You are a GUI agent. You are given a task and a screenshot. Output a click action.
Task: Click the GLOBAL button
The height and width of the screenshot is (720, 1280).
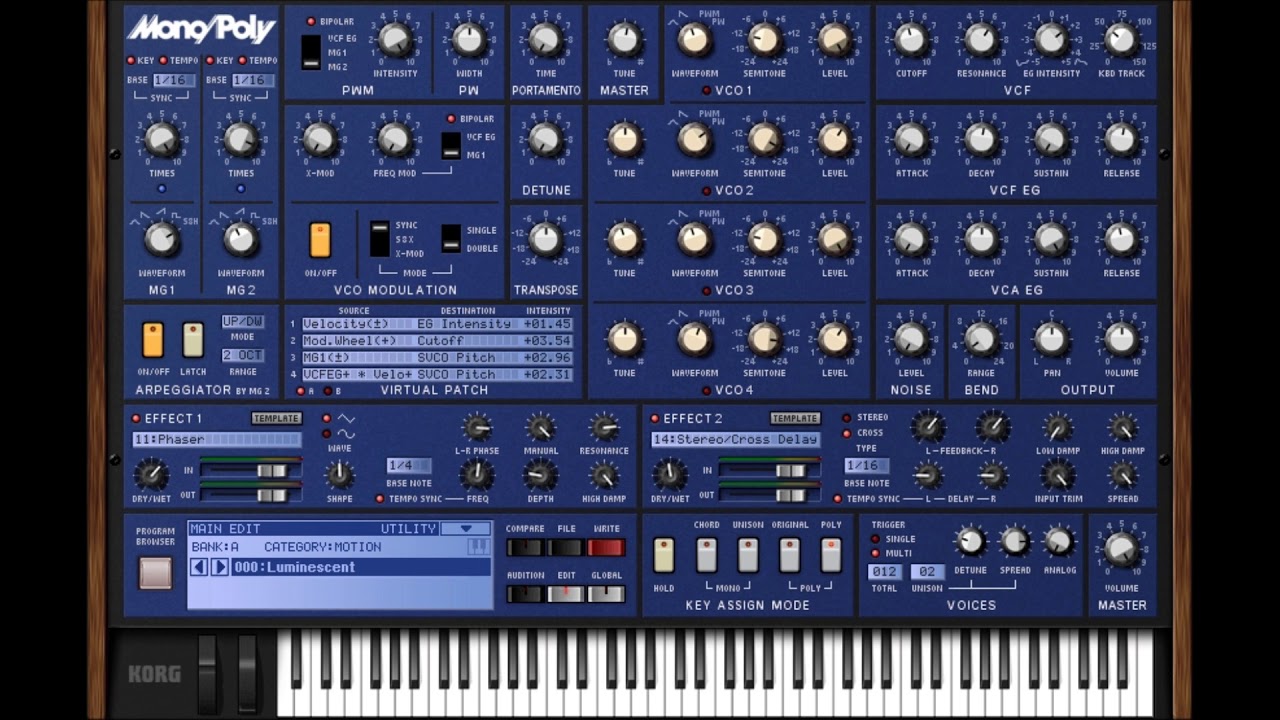point(606,594)
